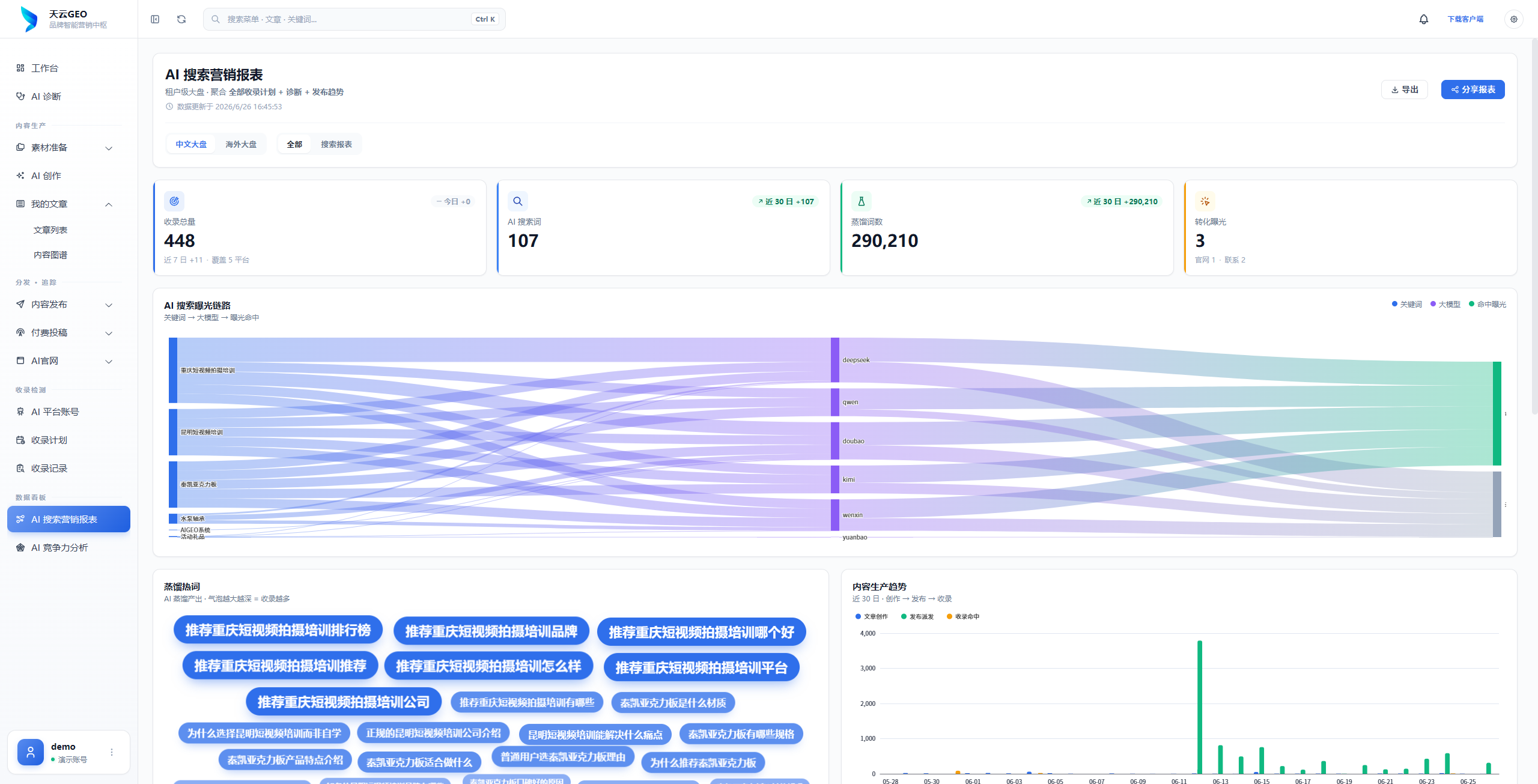
Task: Click 导出 button
Action: point(1405,90)
